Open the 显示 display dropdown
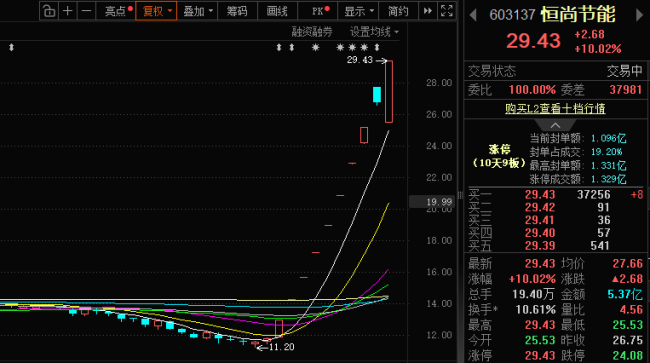 pyautogui.click(x=359, y=11)
